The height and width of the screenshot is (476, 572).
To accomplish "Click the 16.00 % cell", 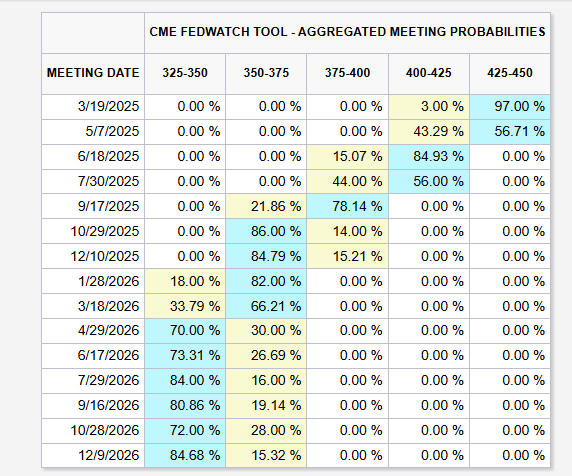I will (x=266, y=380).
